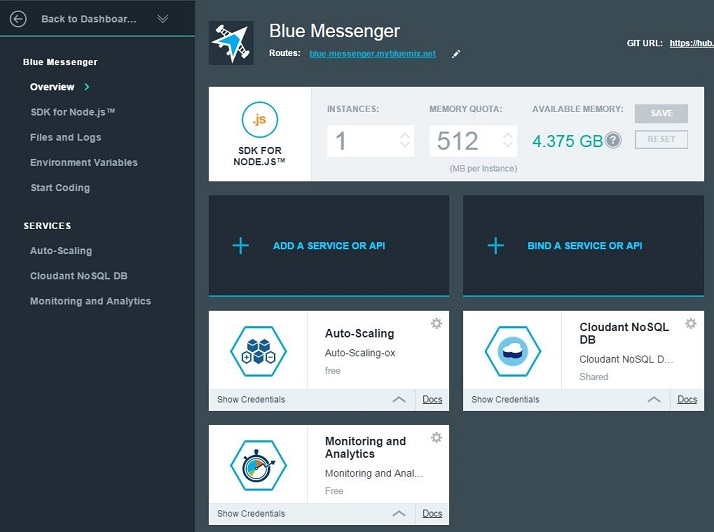The height and width of the screenshot is (532, 714).
Task: Click the Memory Quota 512 field
Action: click(473, 141)
